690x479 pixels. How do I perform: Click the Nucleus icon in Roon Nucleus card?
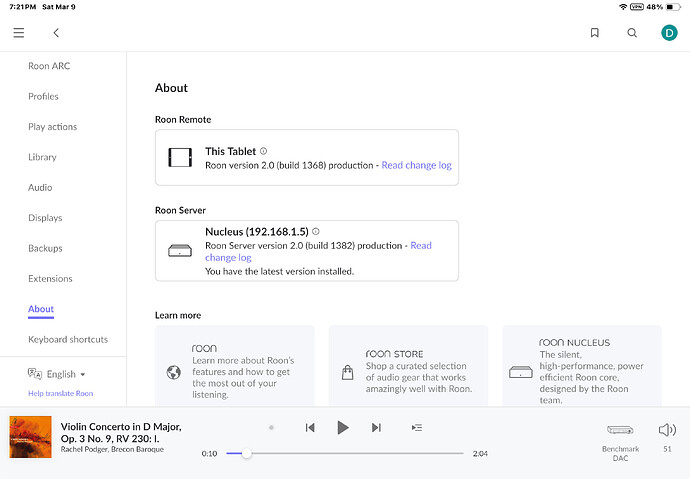[521, 372]
